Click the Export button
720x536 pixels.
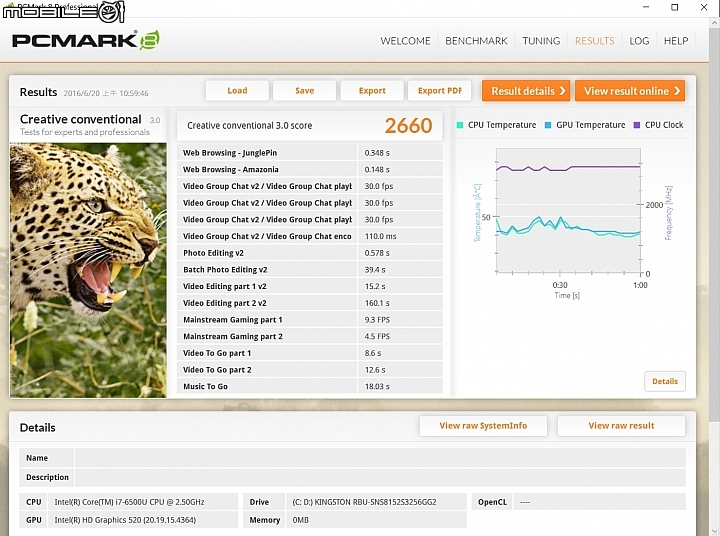pyautogui.click(x=372, y=90)
